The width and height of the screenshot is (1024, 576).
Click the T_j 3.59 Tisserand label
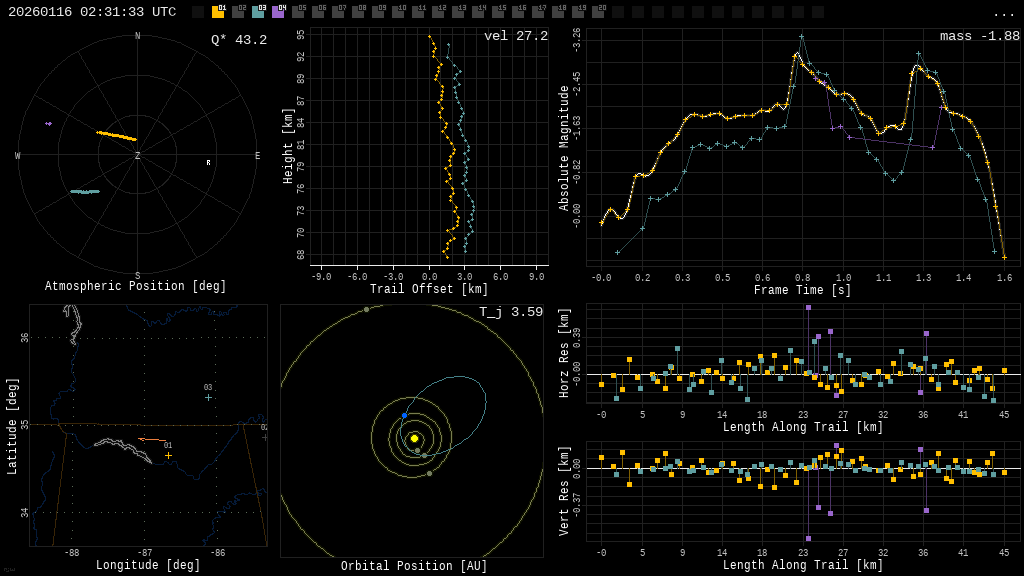pos(510,312)
